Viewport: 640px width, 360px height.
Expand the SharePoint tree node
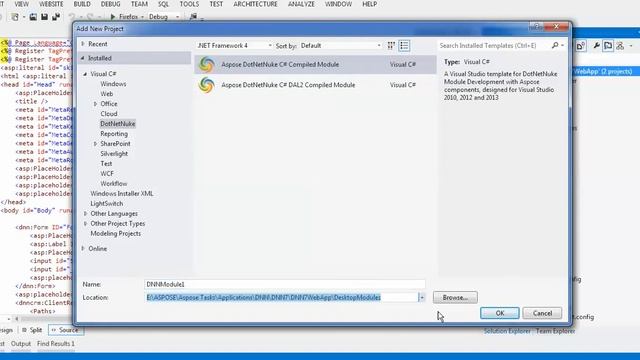[95, 144]
